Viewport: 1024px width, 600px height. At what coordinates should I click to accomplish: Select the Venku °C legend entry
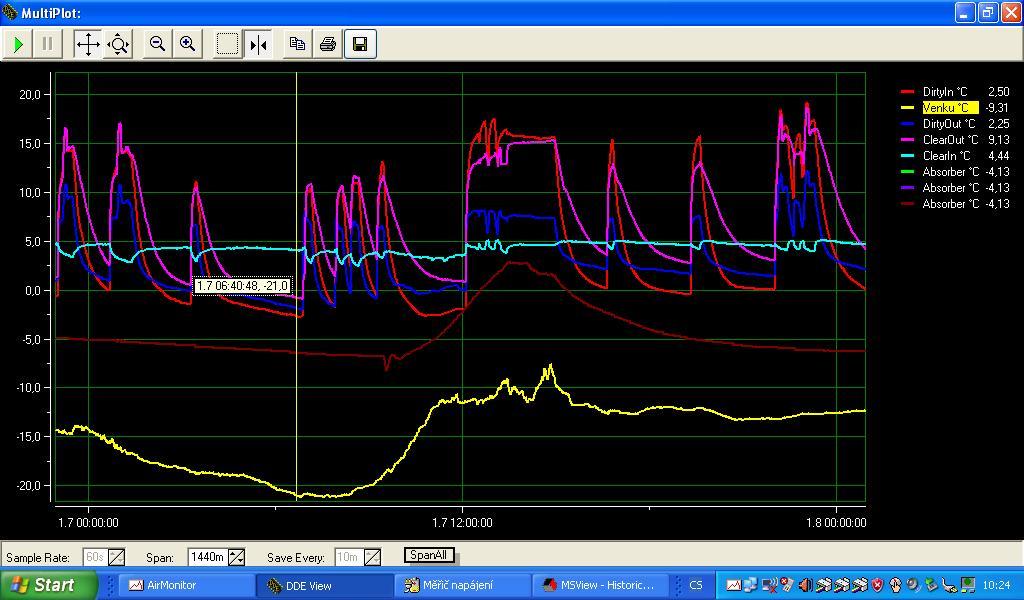(x=945, y=108)
